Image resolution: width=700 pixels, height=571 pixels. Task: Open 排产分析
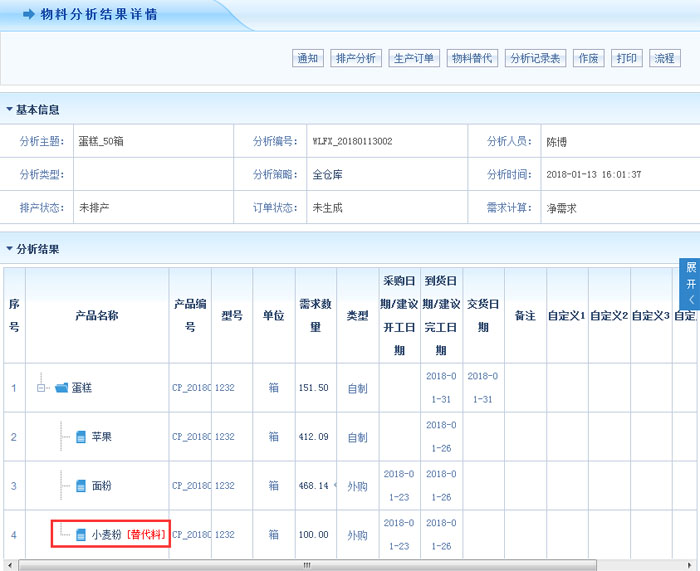356,58
